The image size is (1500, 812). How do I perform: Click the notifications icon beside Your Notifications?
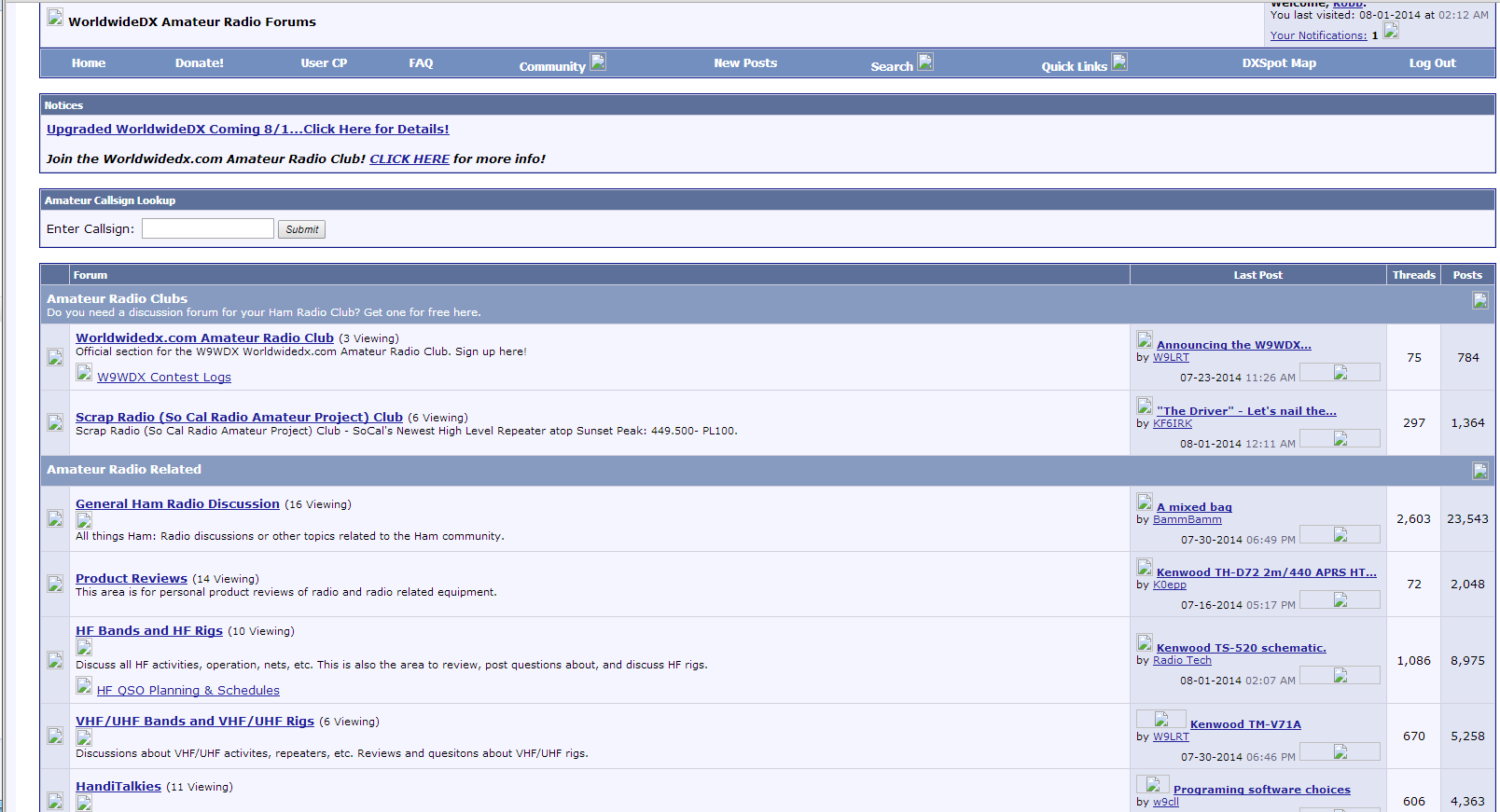coord(1391,32)
